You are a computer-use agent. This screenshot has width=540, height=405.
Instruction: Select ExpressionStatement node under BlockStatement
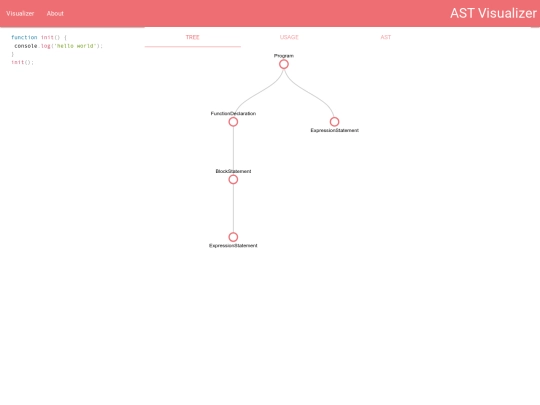pyautogui.click(x=233, y=237)
